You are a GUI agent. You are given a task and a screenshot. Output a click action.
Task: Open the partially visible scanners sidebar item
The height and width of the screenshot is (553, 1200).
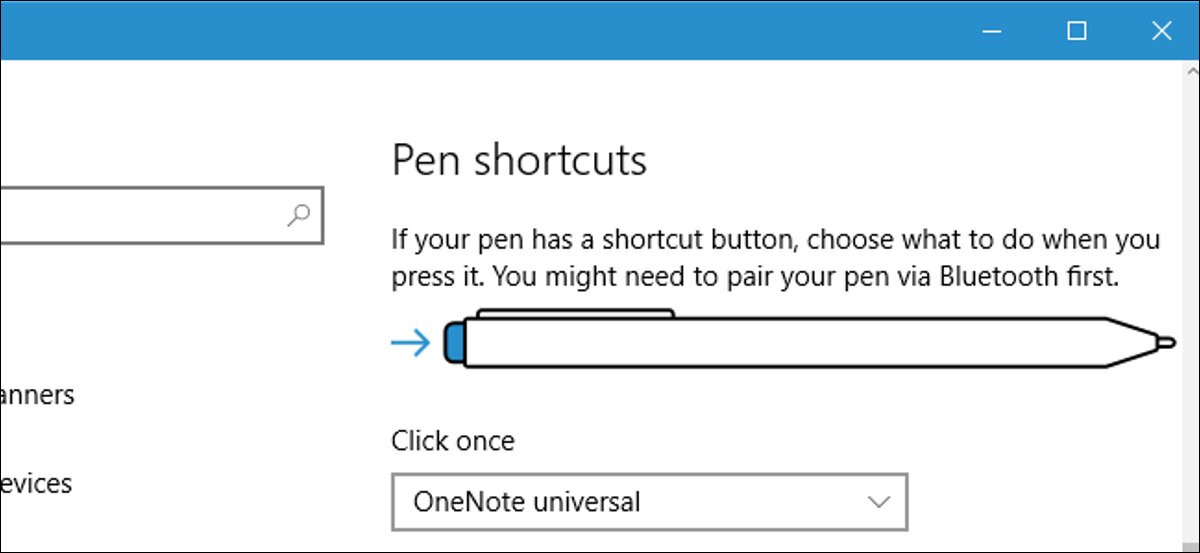pyautogui.click(x=37, y=395)
